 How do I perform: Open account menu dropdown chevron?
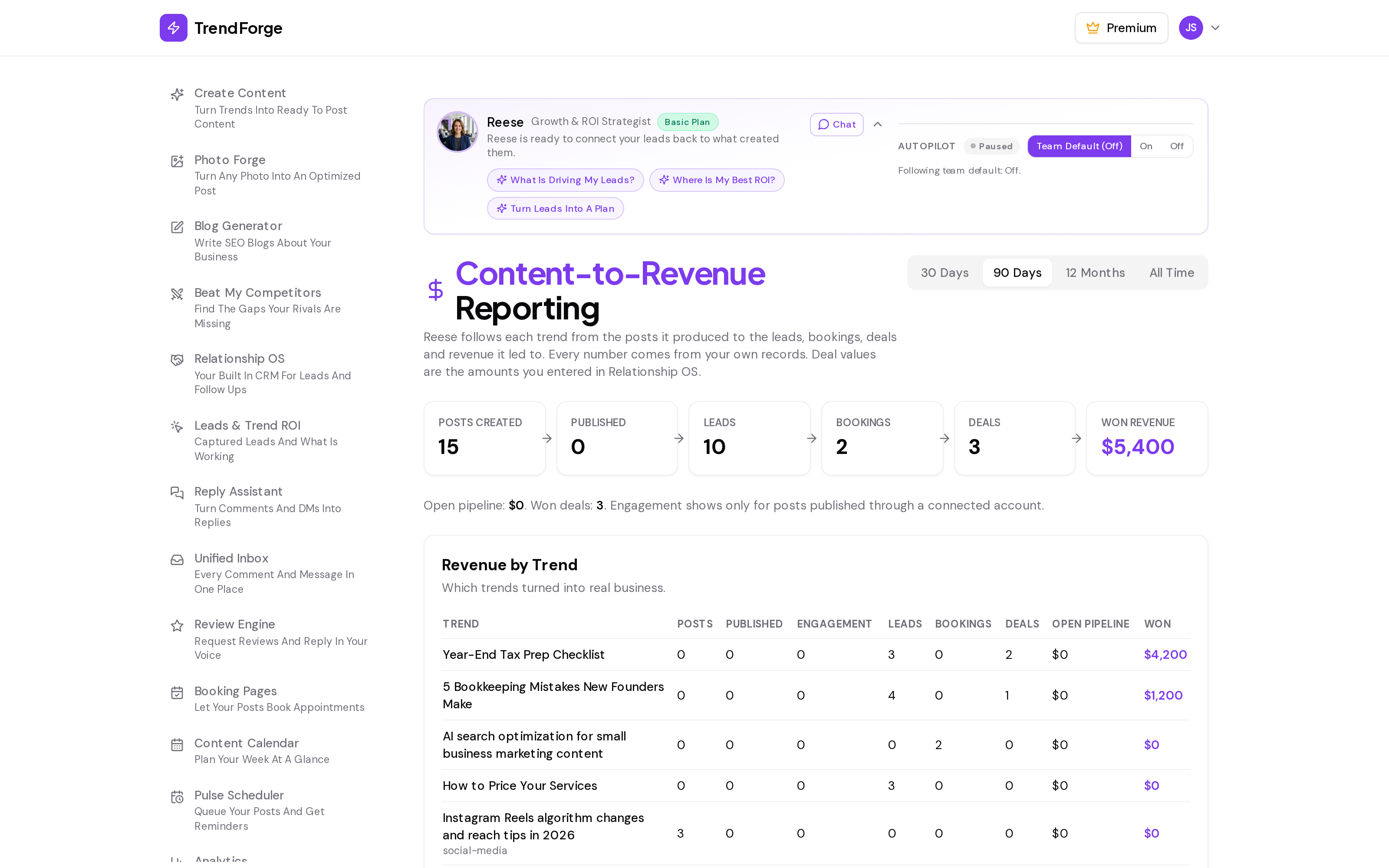point(1215,27)
